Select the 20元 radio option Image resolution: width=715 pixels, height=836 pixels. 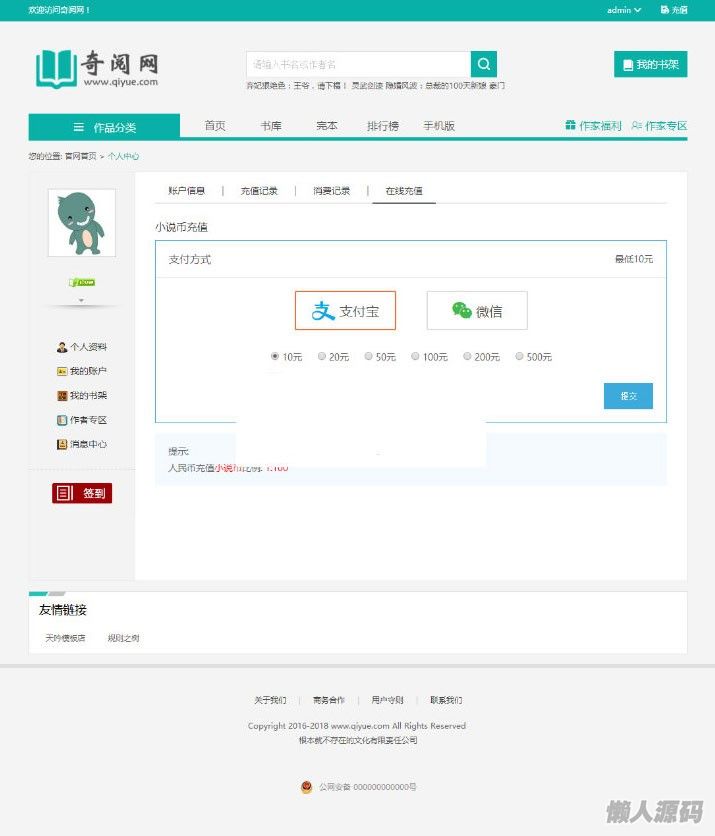(x=322, y=356)
